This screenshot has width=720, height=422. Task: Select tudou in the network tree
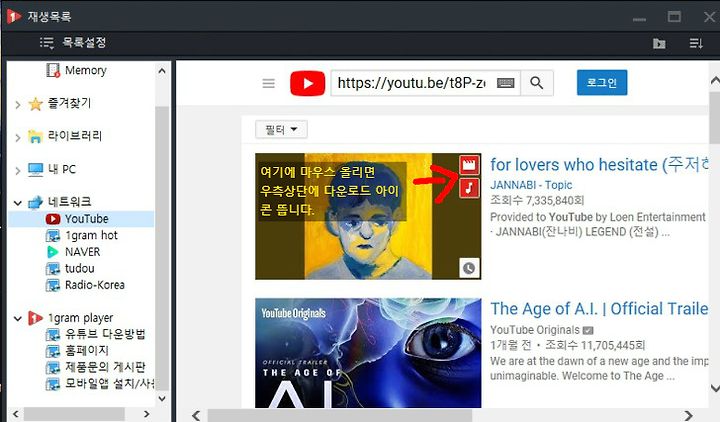click(x=79, y=268)
